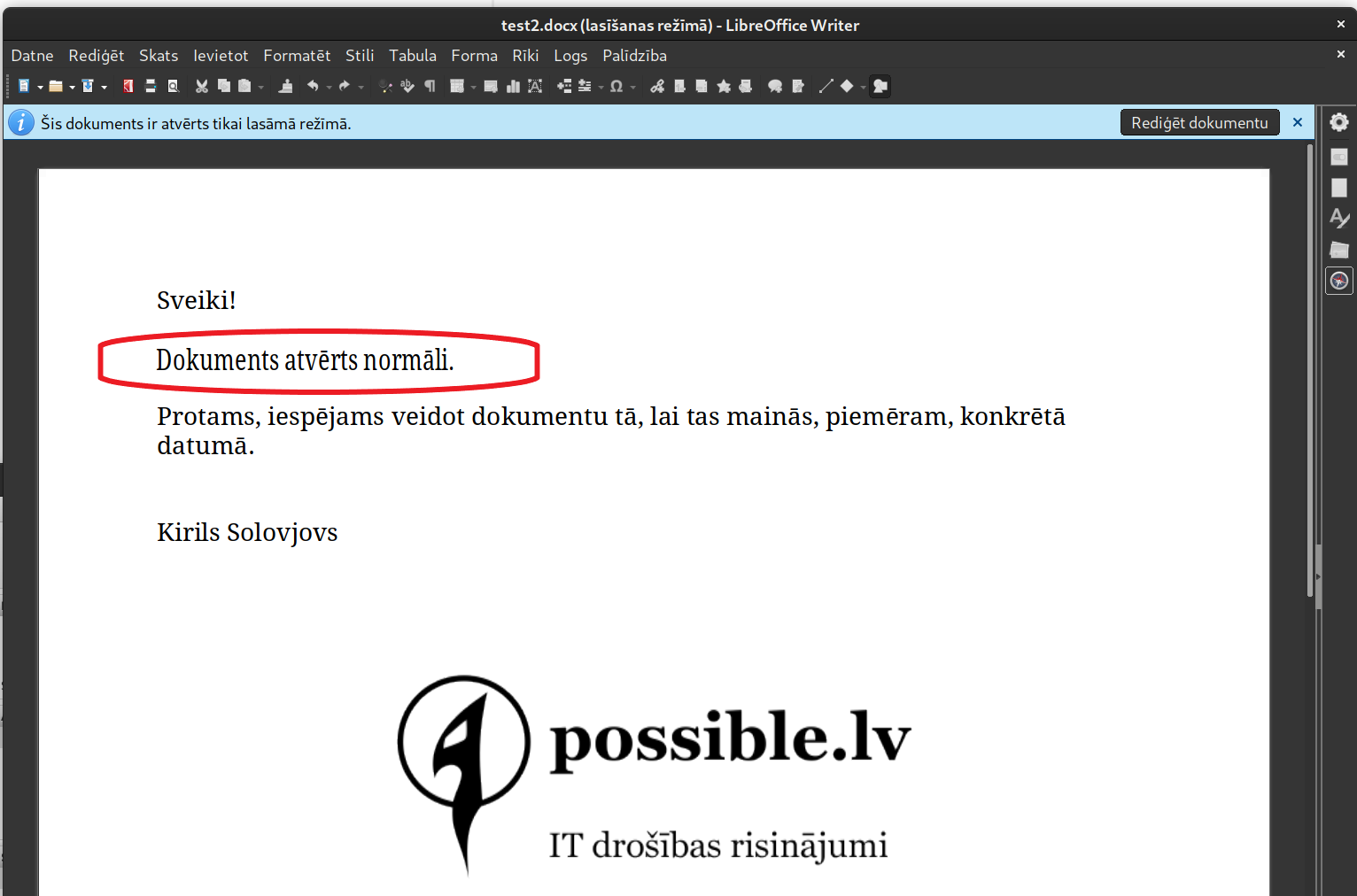The height and width of the screenshot is (896, 1357).
Task: Expand the Open file dropdown arrow
Action: (73, 87)
